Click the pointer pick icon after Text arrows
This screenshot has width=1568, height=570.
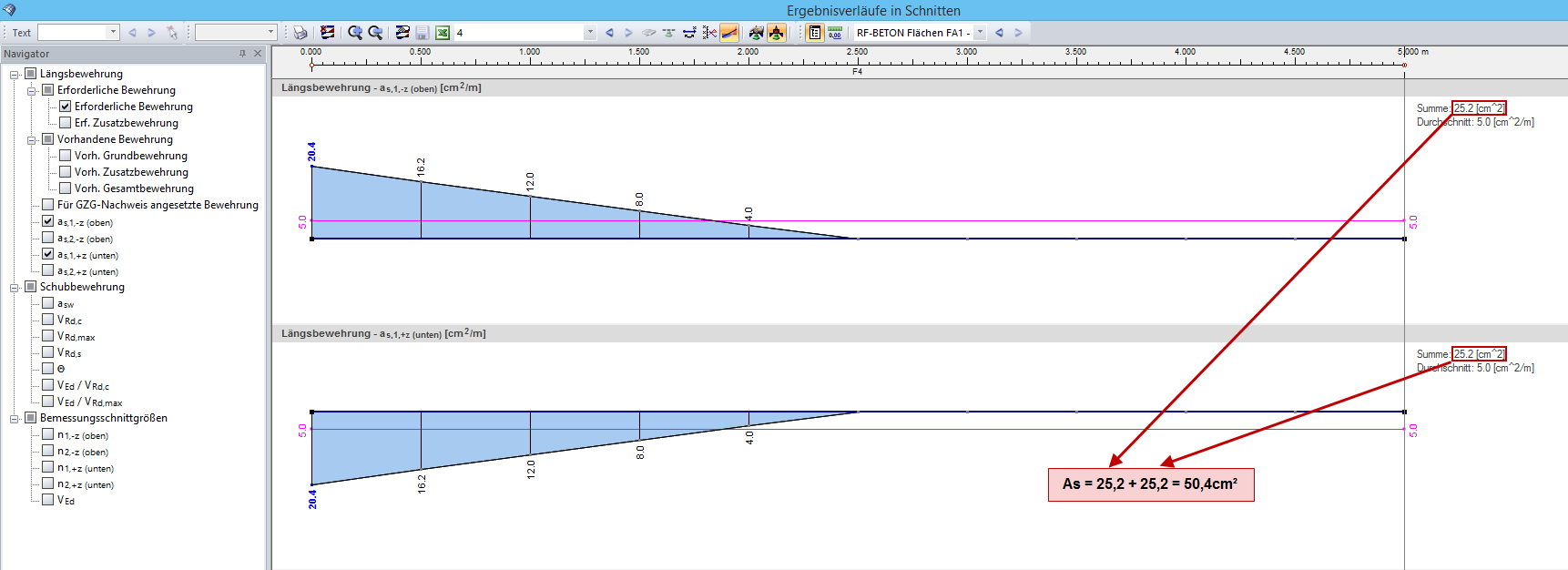[172, 33]
